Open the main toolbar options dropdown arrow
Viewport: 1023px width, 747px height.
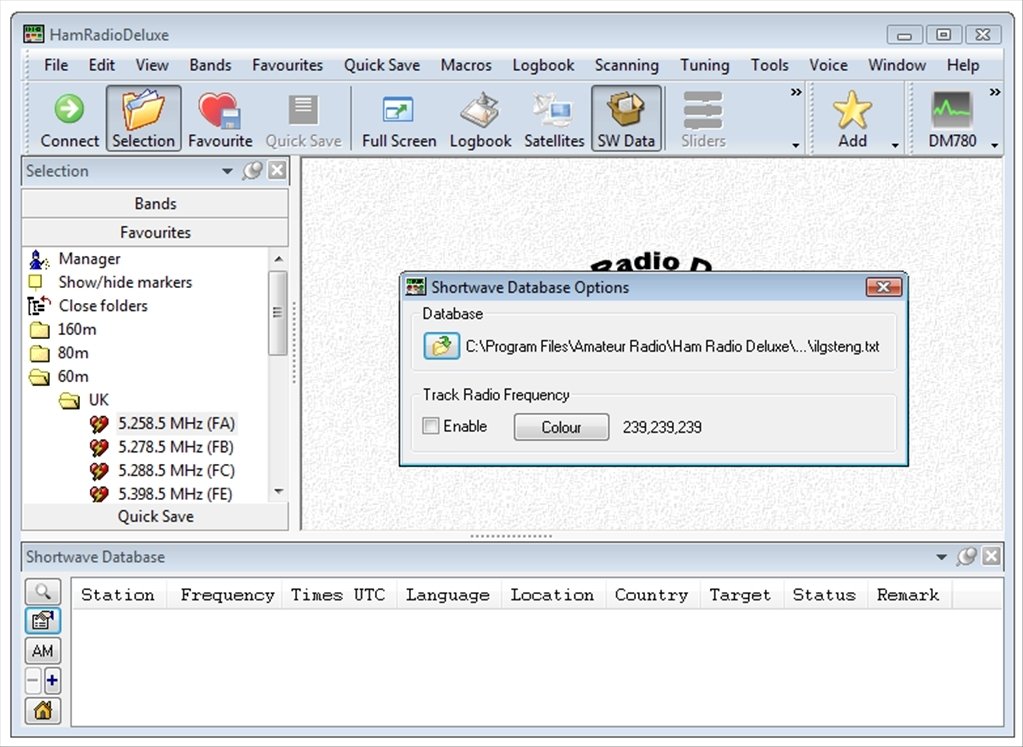[x=796, y=145]
